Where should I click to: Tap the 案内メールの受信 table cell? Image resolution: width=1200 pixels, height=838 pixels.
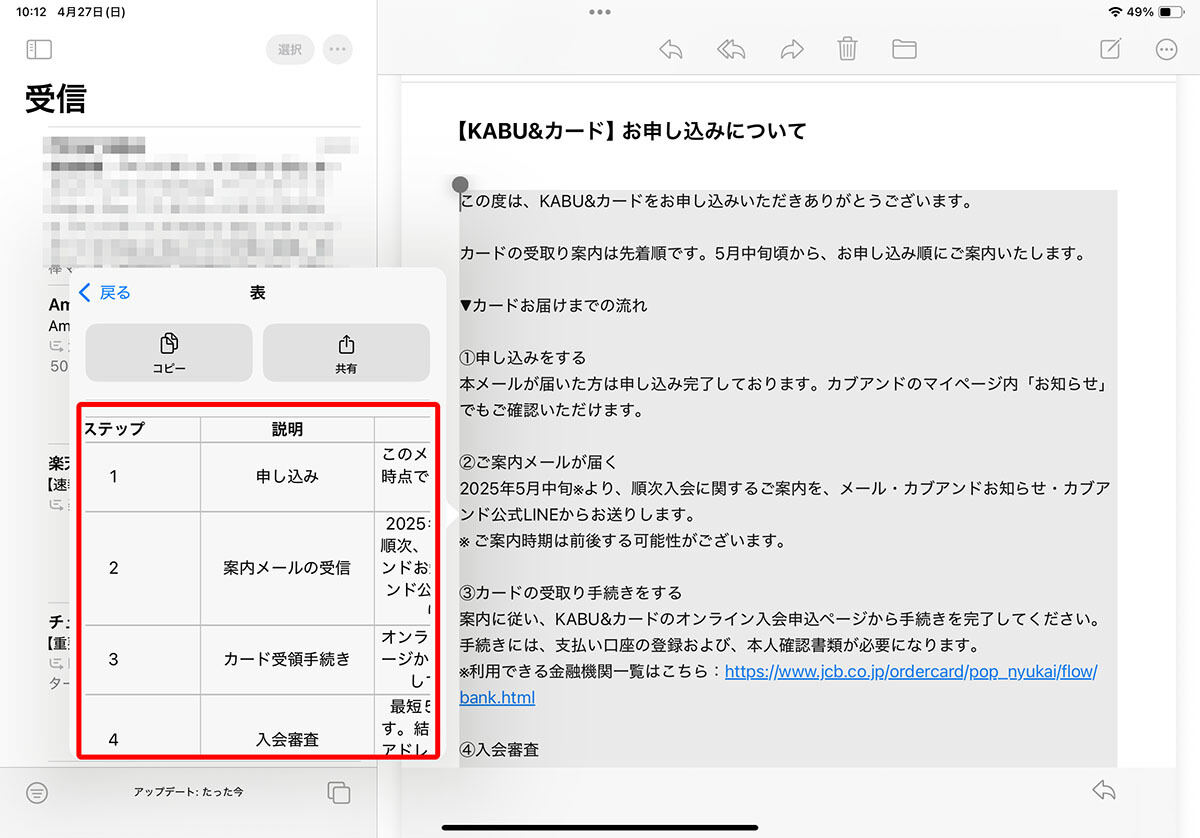(287, 568)
